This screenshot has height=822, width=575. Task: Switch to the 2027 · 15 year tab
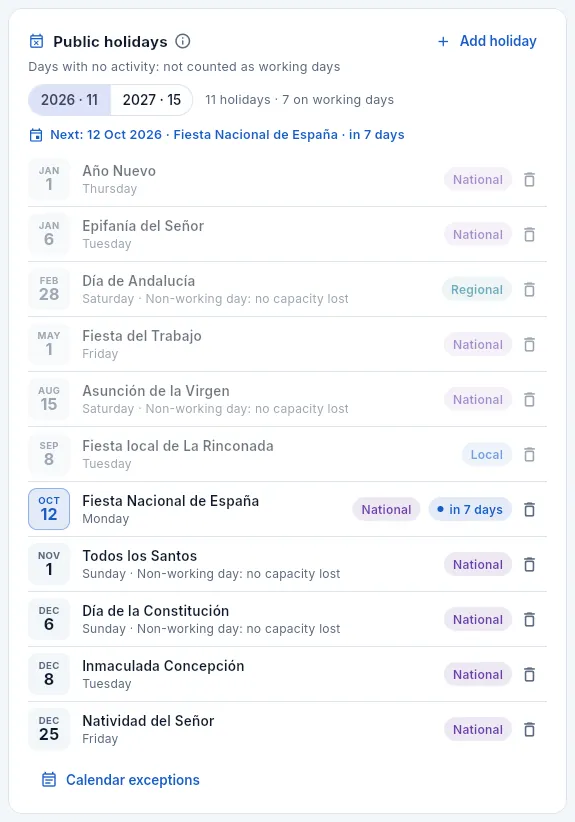click(151, 100)
